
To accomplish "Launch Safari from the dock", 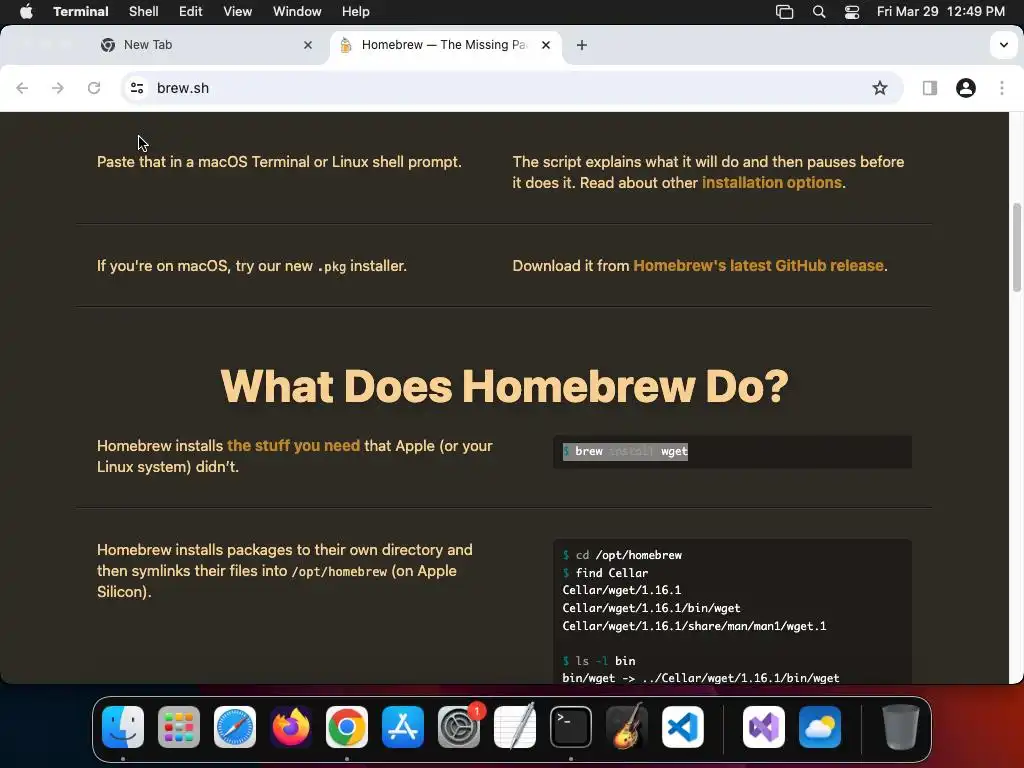I will (235, 727).
